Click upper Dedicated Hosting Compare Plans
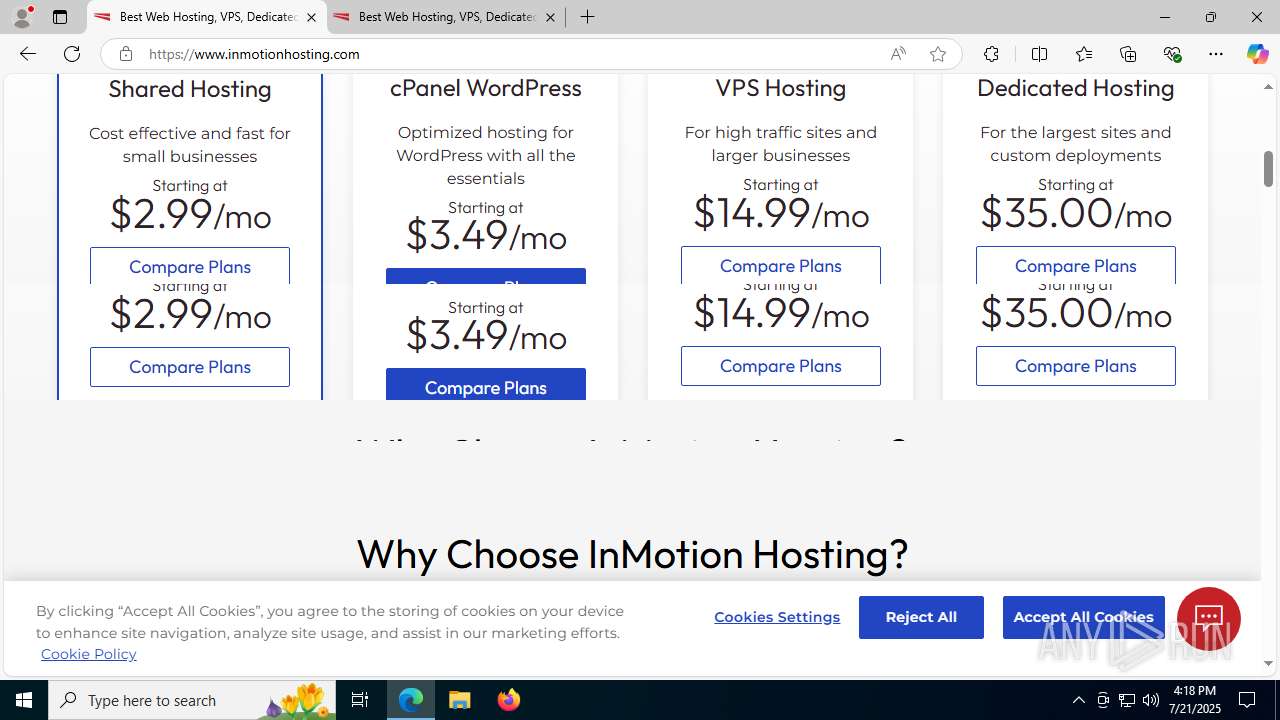Image resolution: width=1280 pixels, height=720 pixels. click(x=1076, y=265)
